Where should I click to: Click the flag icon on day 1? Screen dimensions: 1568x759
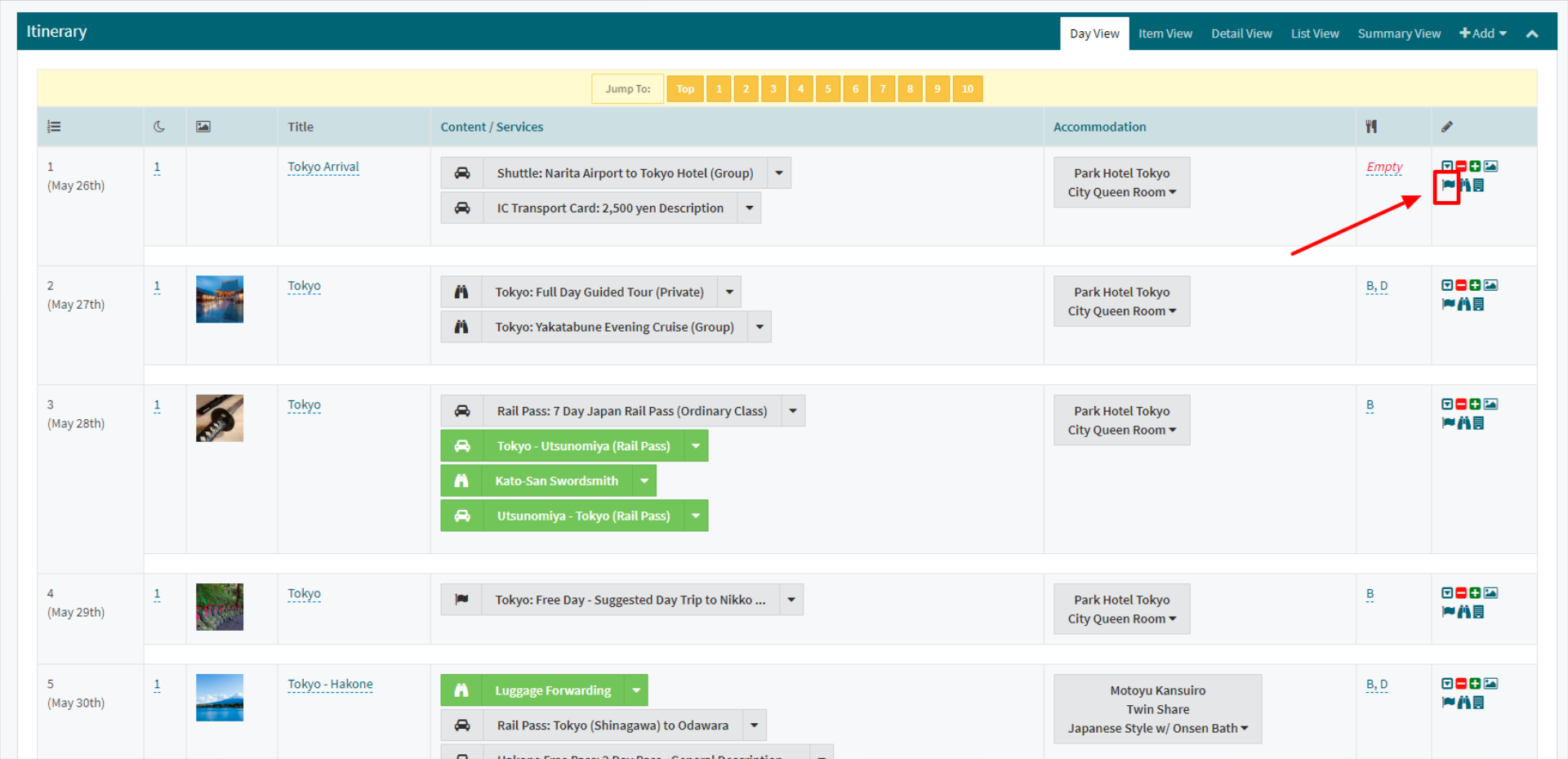(1448, 185)
